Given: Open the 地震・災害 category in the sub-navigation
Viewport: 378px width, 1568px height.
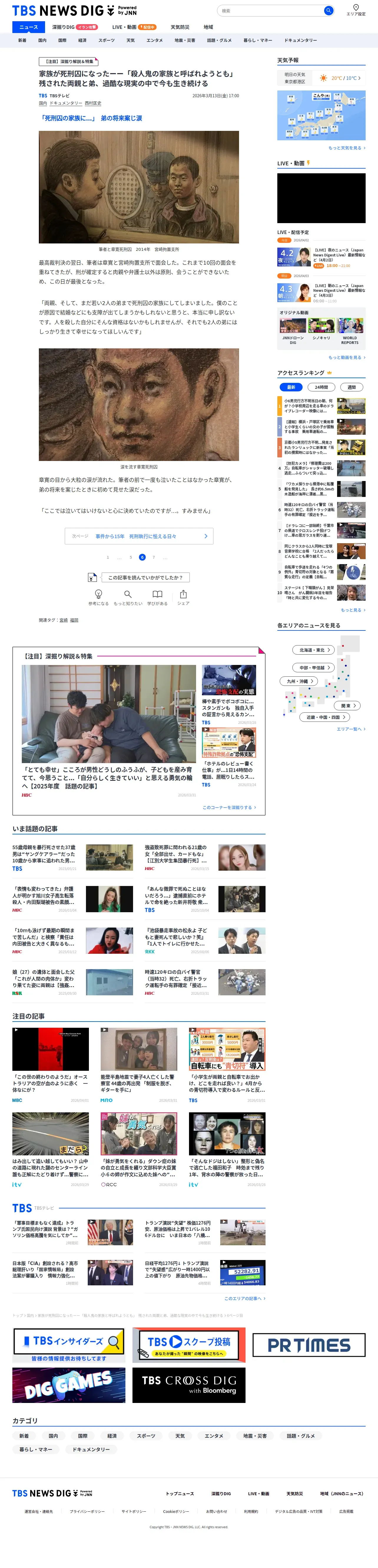Looking at the screenshot, I should coord(185,40).
